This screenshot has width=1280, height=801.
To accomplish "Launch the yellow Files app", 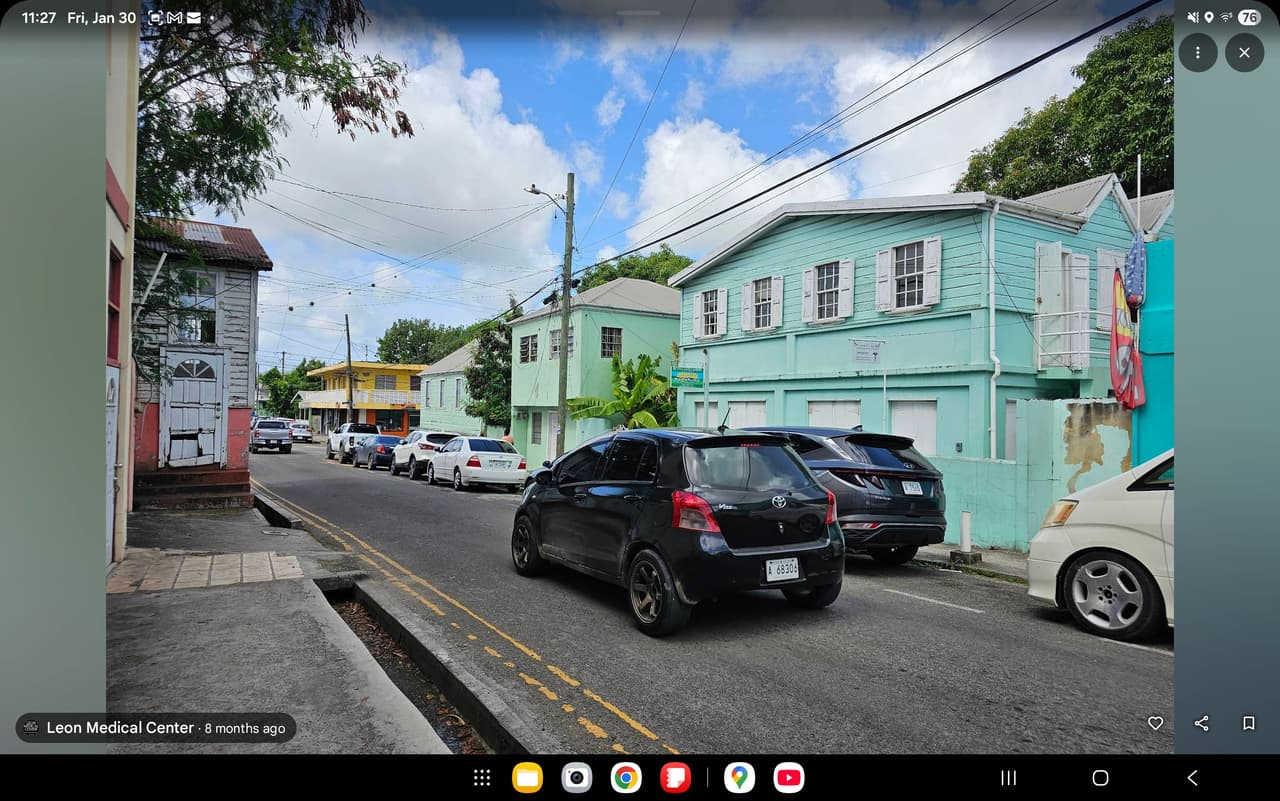I will pyautogui.click(x=527, y=778).
